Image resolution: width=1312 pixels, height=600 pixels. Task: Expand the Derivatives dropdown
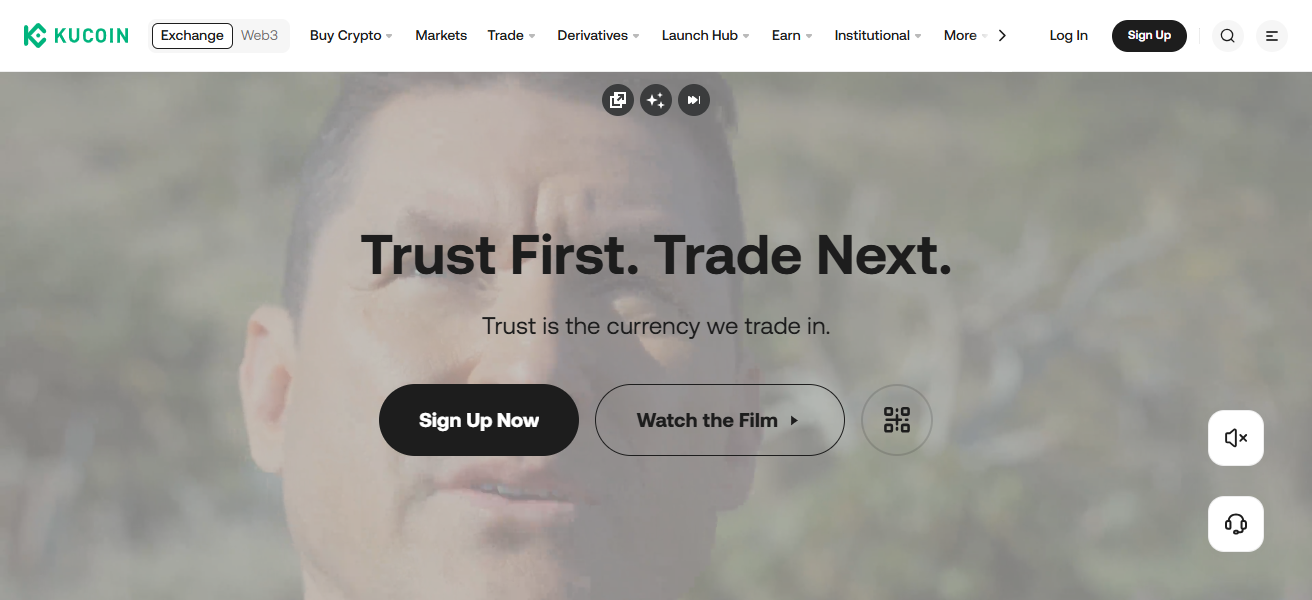point(599,36)
